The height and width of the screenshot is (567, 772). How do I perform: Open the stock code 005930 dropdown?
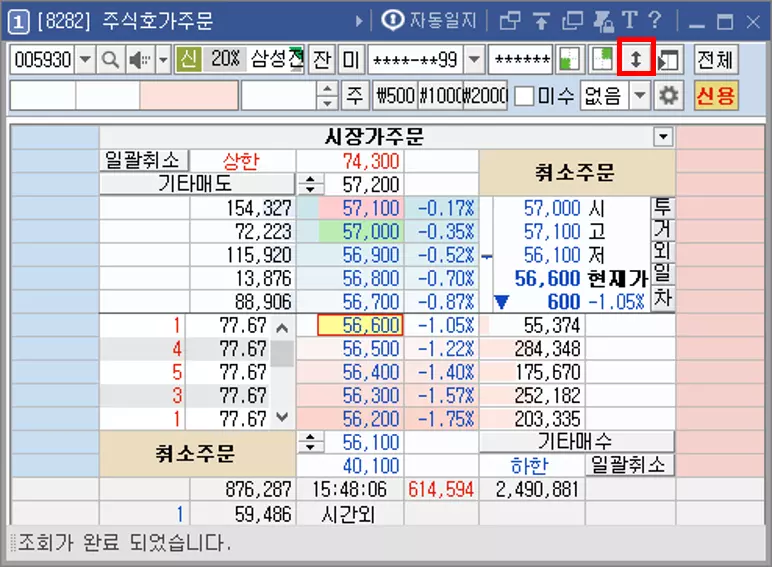click(86, 60)
